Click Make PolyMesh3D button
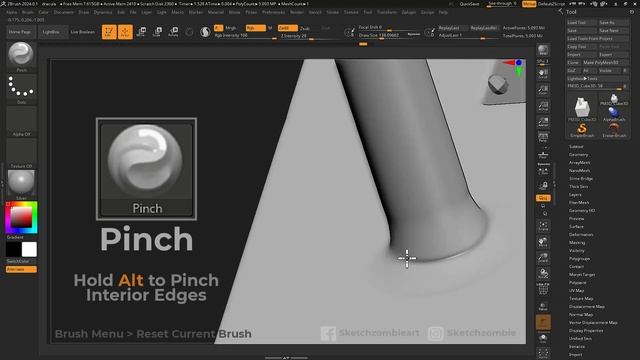Image resolution: width=640 pixels, height=360 pixels. 605,62
